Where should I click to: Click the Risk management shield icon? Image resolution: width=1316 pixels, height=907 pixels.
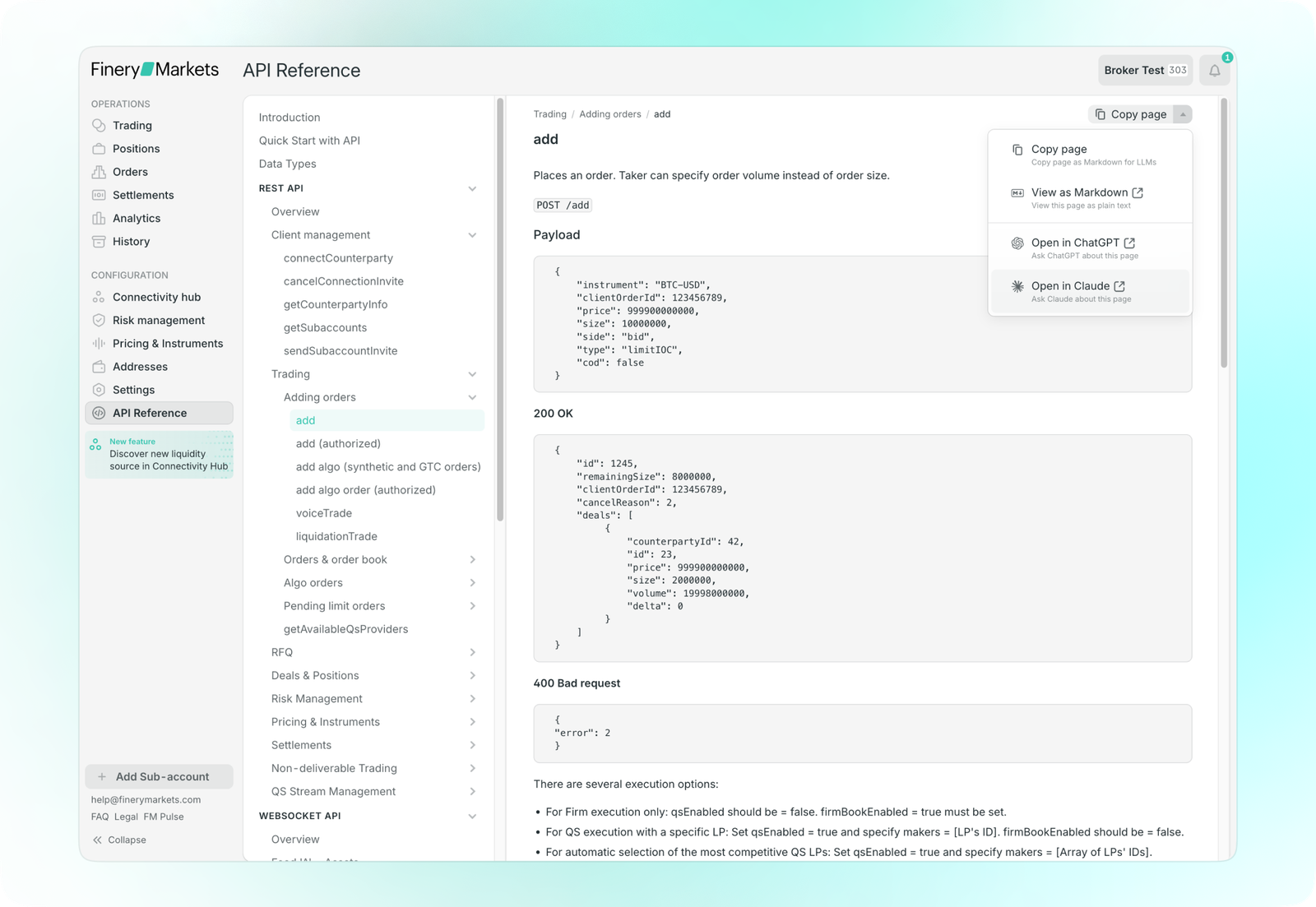99,320
